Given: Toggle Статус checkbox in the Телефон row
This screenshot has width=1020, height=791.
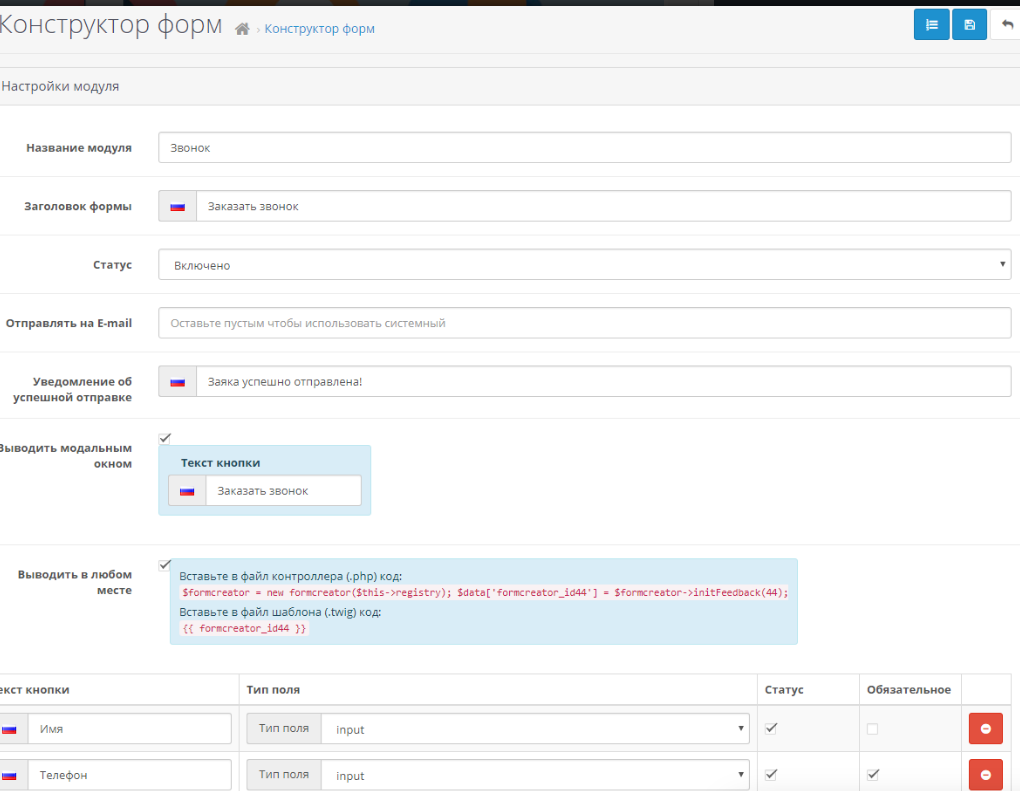Looking at the screenshot, I should 771,774.
